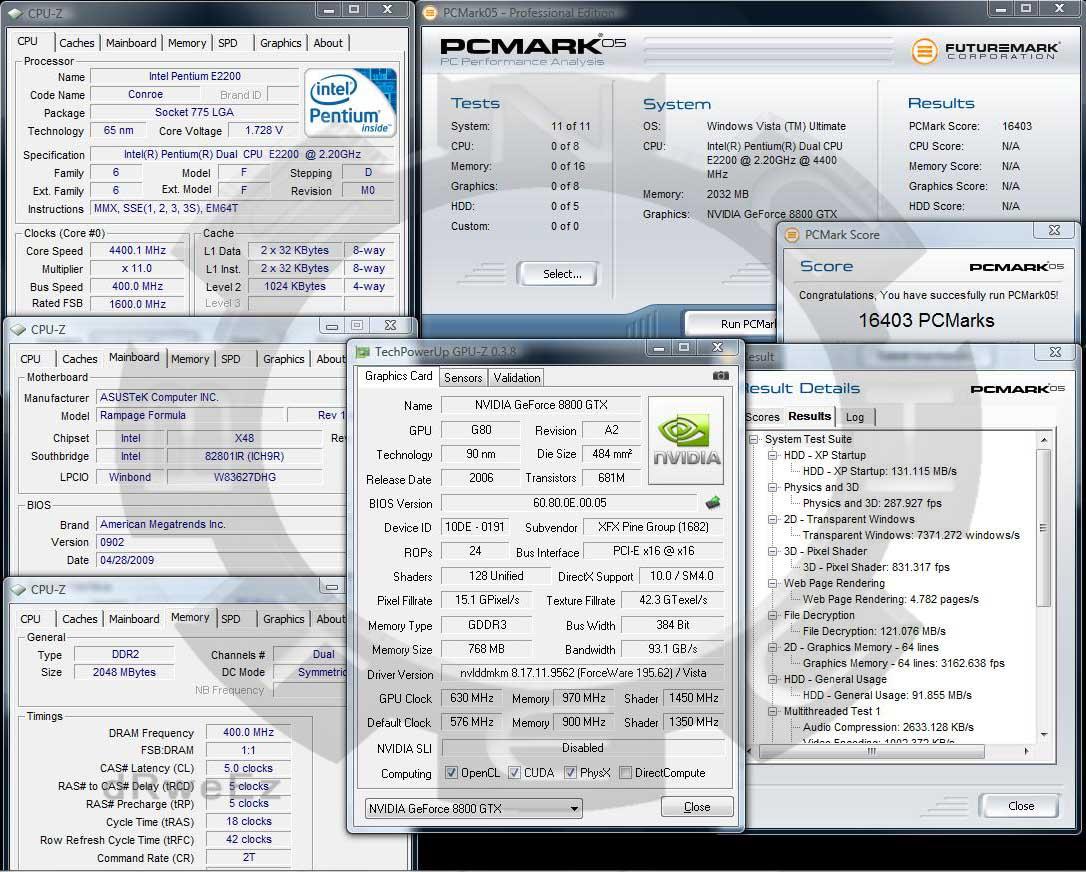Click the GPU-Z title bar icon
The image size is (1086, 872).
tap(362, 352)
